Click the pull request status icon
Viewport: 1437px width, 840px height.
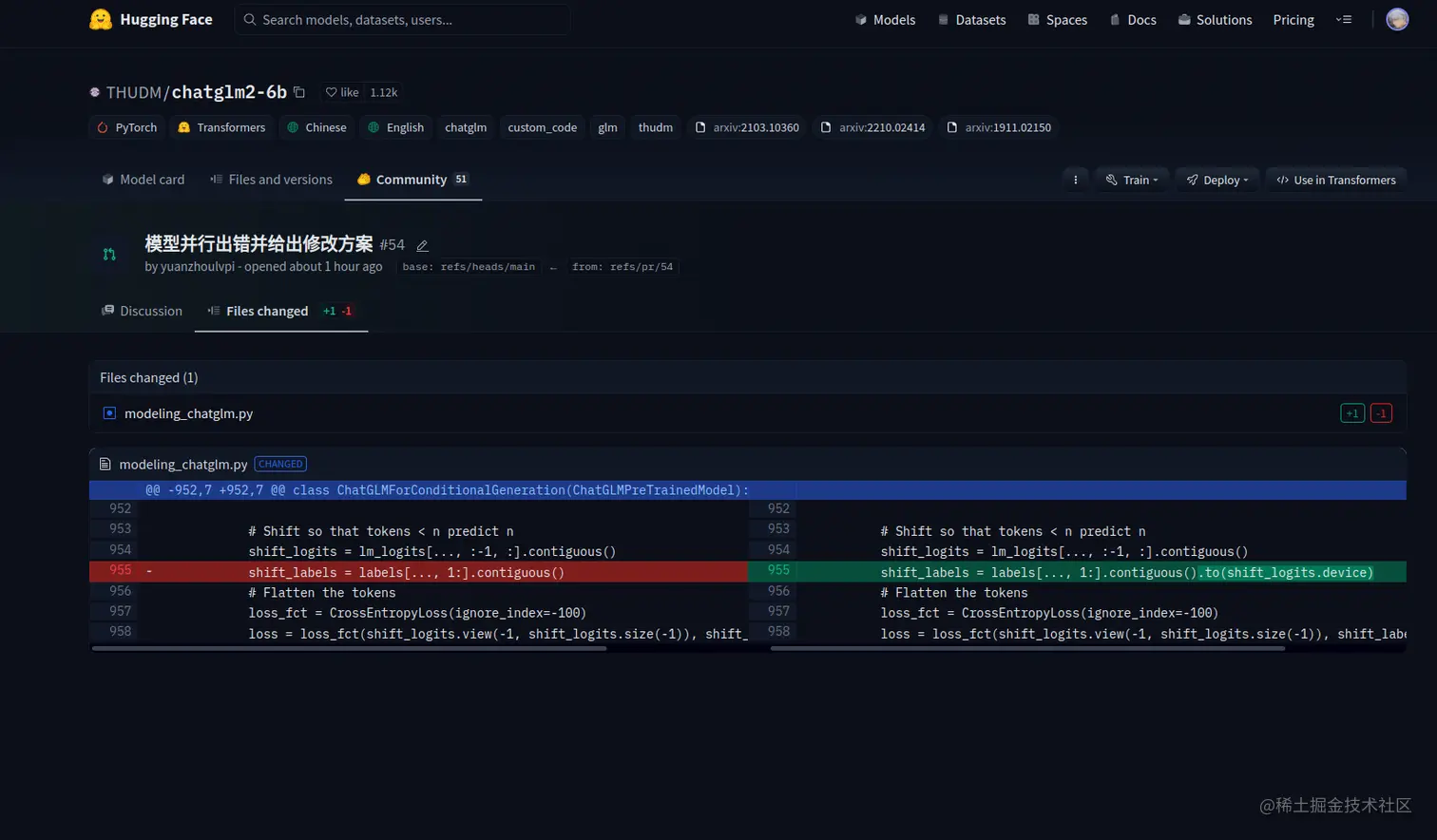109,254
